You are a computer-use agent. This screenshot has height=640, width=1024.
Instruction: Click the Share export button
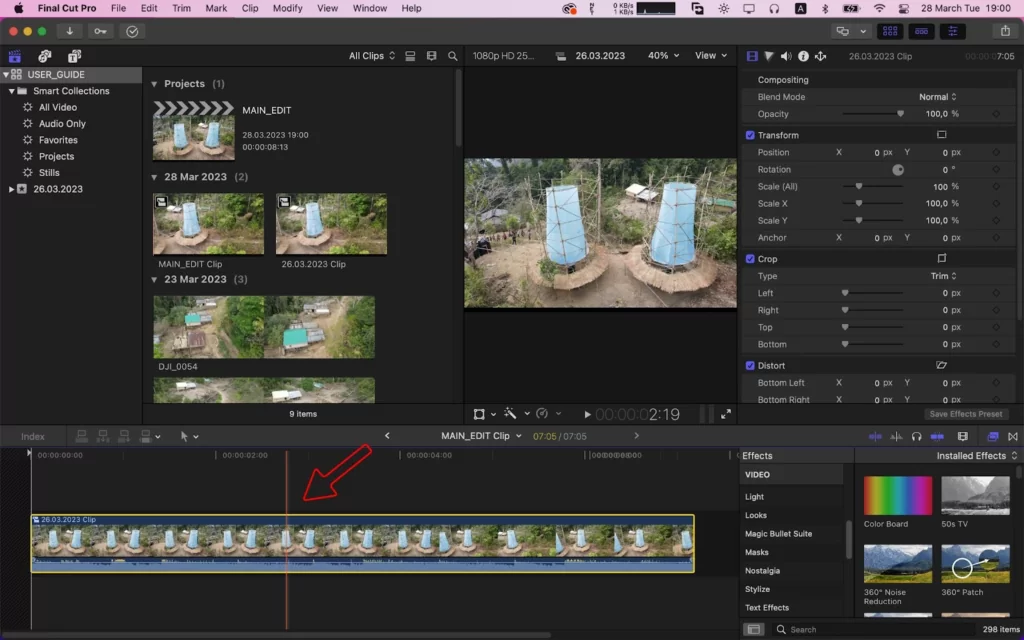pos(1005,31)
